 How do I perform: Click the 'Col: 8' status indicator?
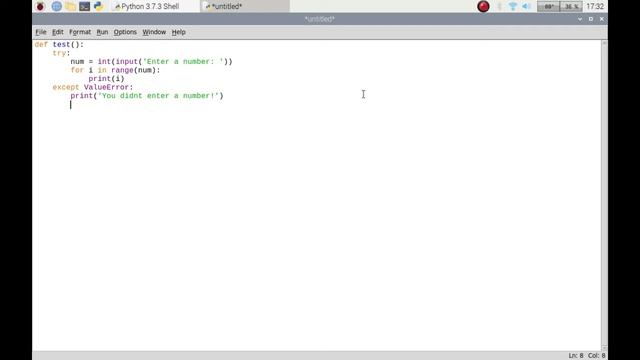point(596,356)
